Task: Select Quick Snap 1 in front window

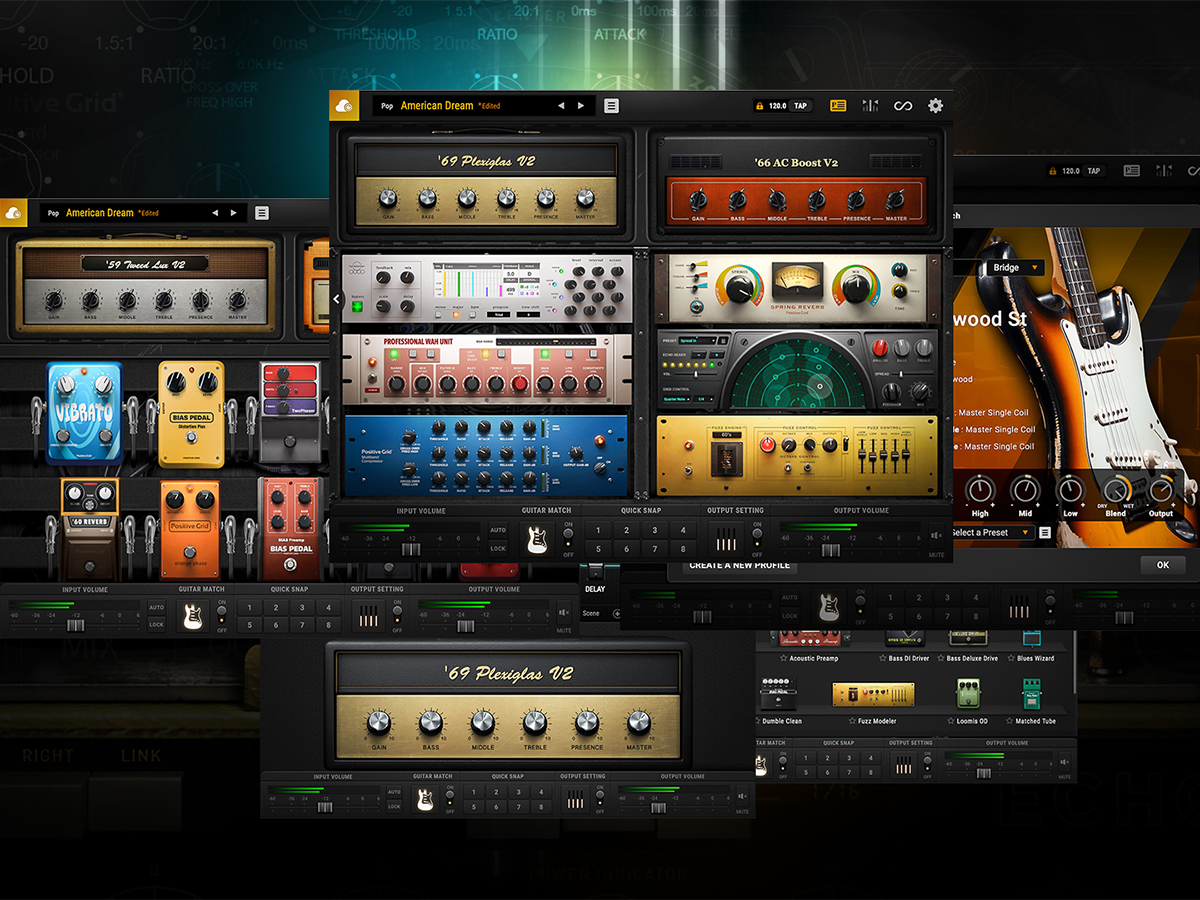Action: 599,530
